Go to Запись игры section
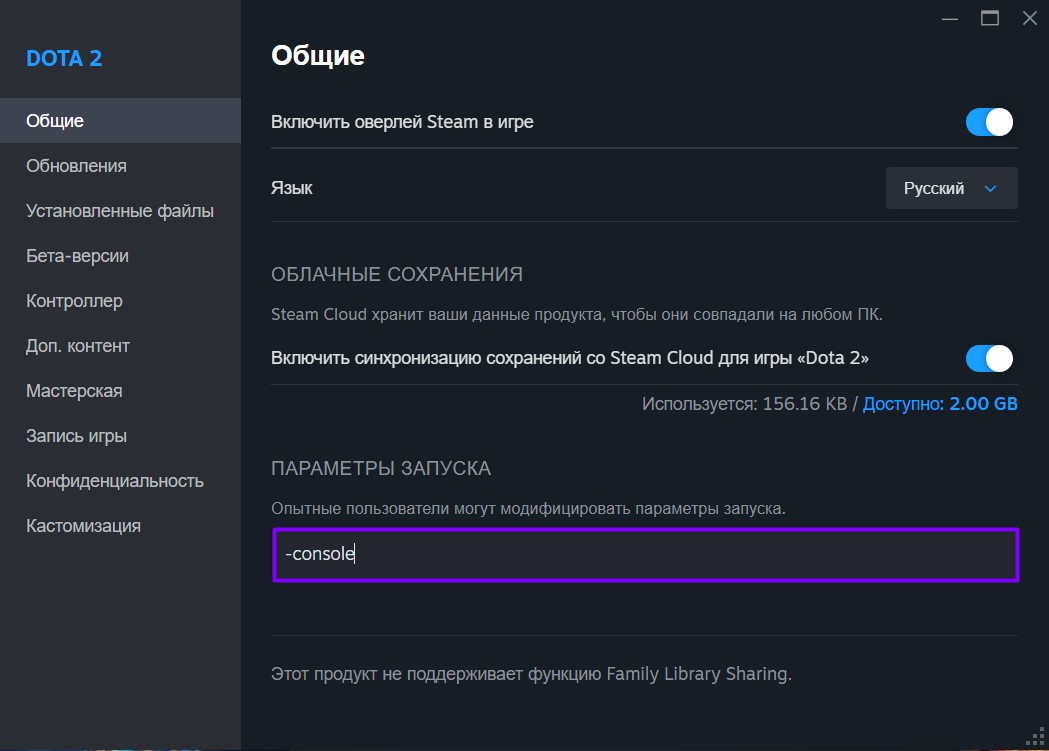 [x=76, y=436]
